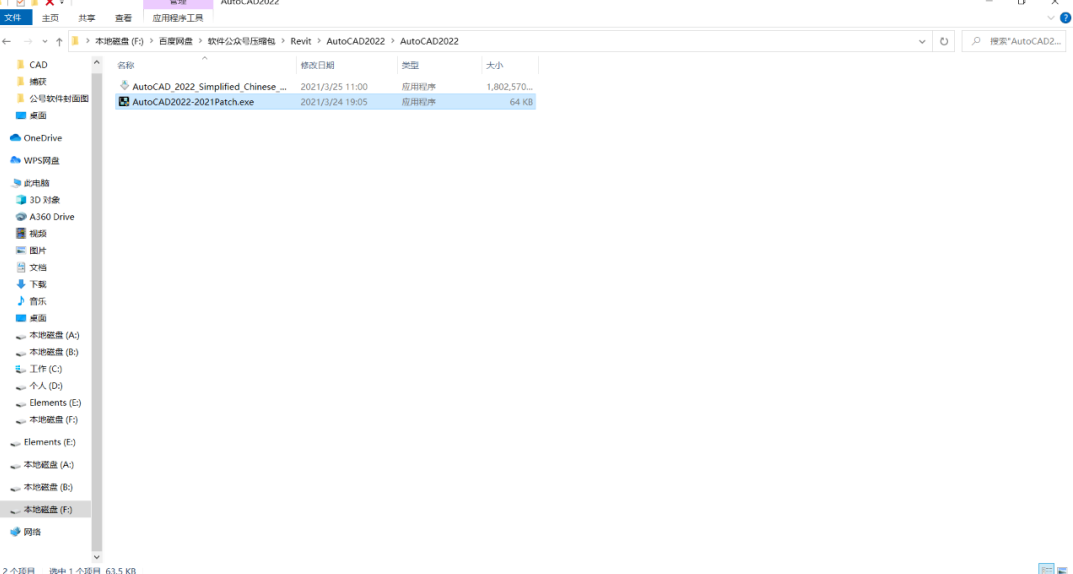Select 百度网盘 in the address breadcrumb

coord(176,41)
